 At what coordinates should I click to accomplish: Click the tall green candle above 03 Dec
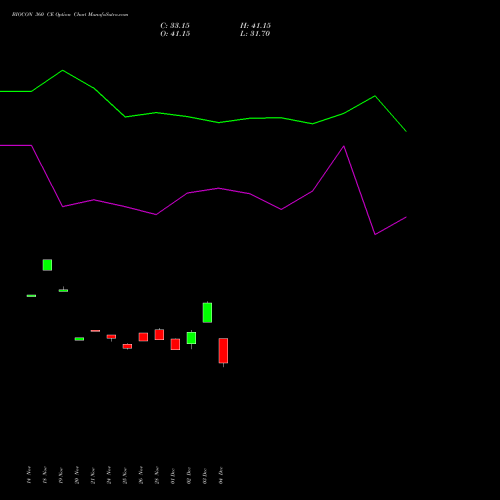207,312
